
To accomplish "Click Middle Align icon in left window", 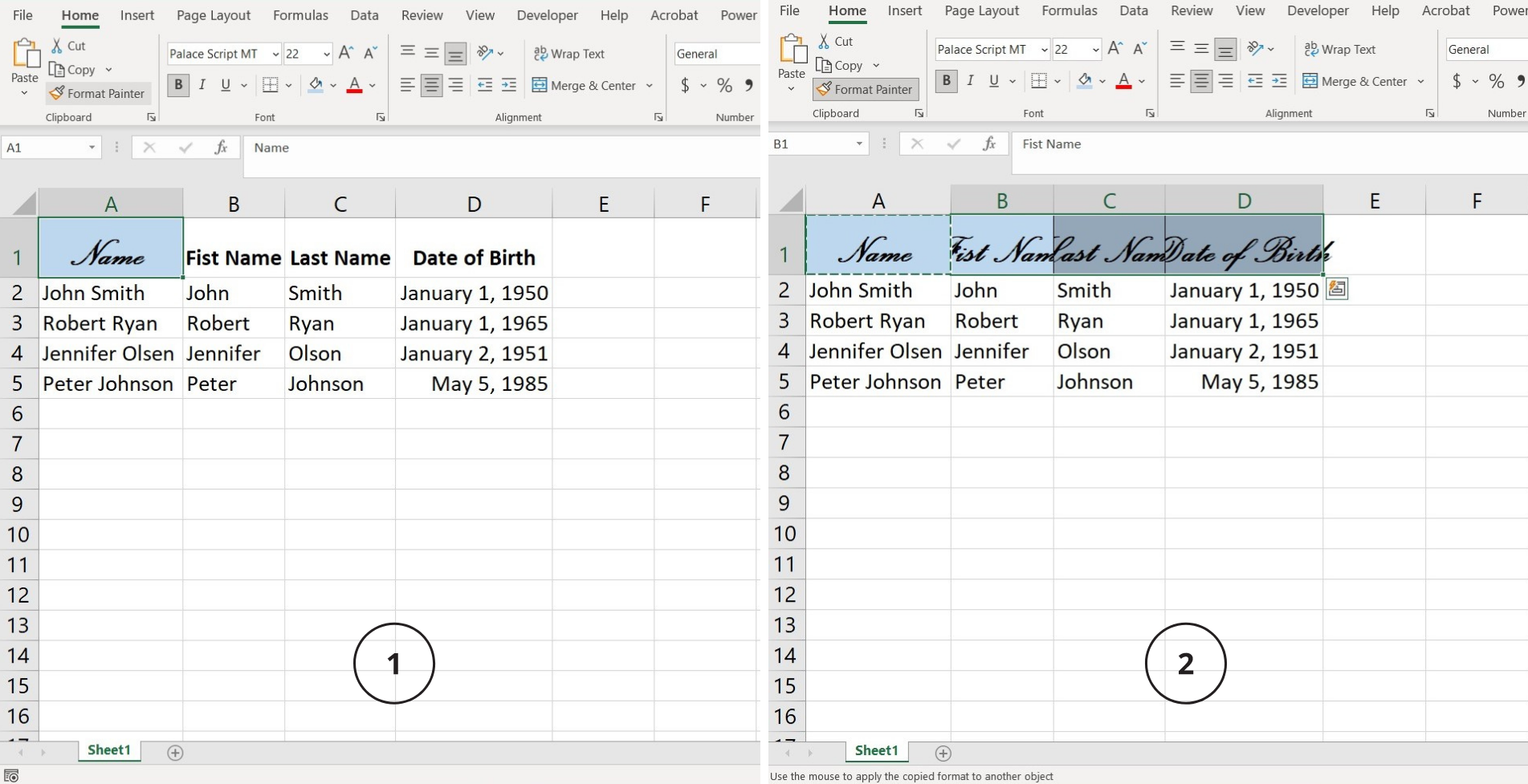I will point(431,53).
